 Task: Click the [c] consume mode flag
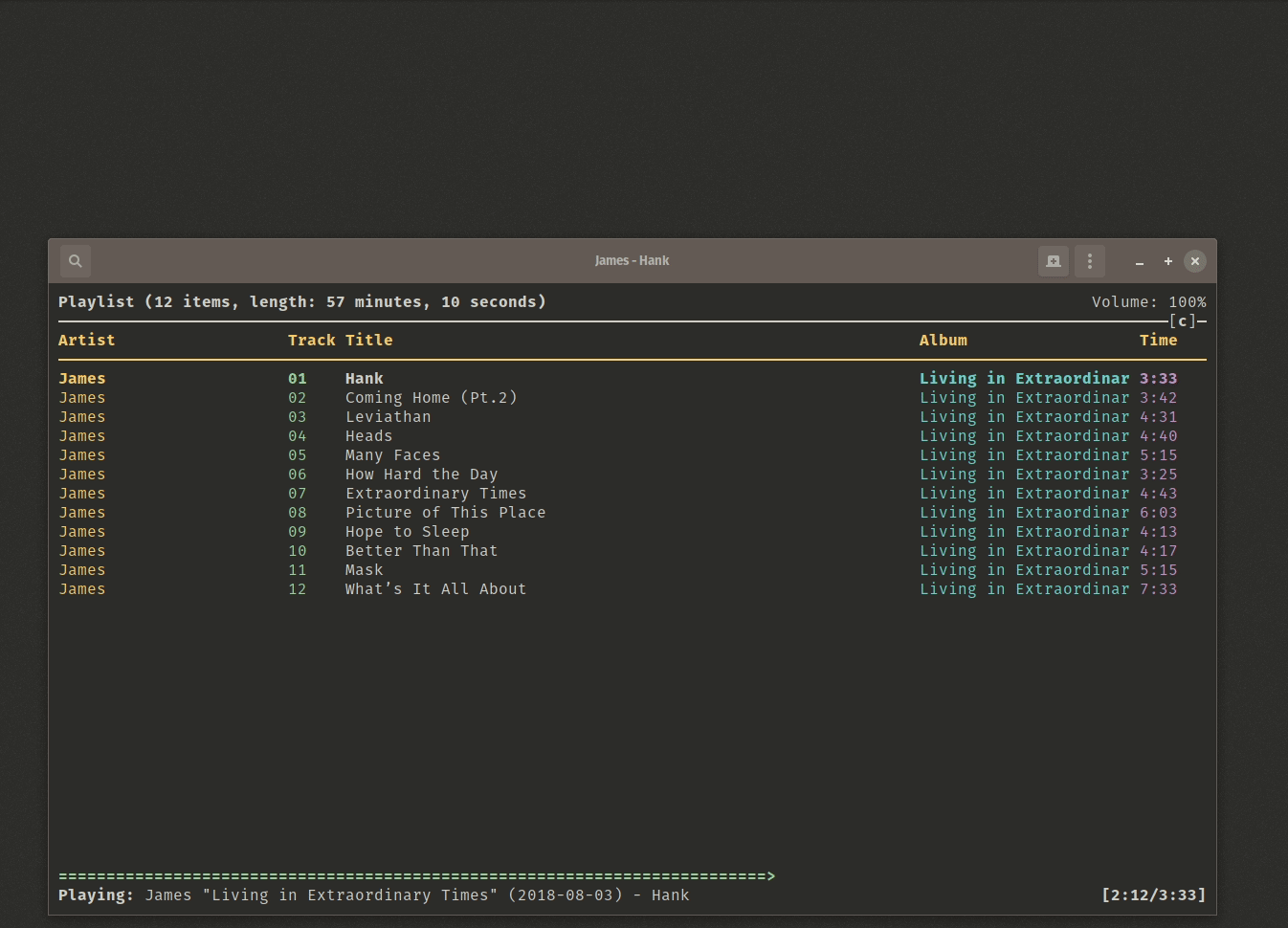(x=1183, y=321)
